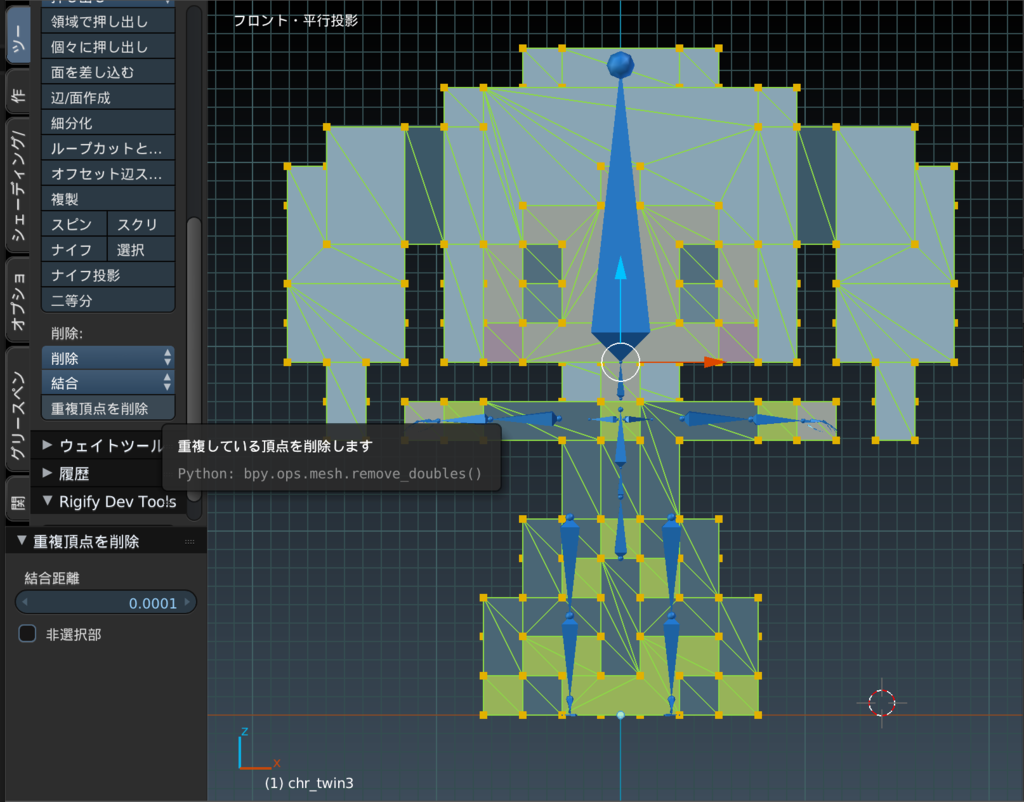Click the スクリ button
Screen dimensions: 1024x802
coord(141,224)
